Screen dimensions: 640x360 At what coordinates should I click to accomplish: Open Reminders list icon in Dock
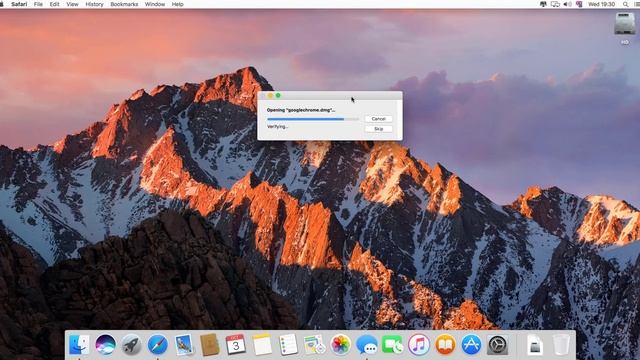pyautogui.click(x=288, y=344)
